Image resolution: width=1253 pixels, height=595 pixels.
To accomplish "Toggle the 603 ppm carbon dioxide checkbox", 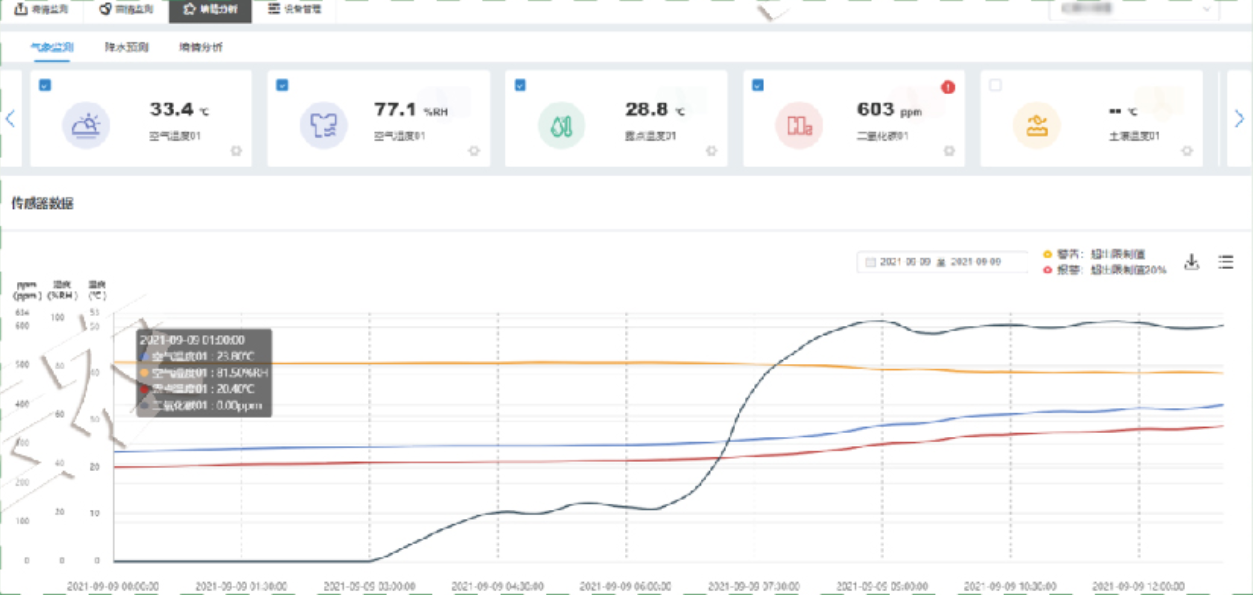I will coord(758,86).
